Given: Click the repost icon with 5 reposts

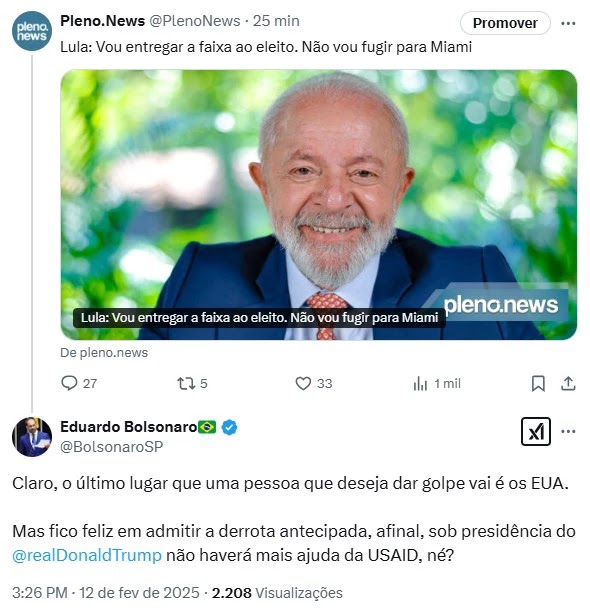Looking at the screenshot, I should coord(186,383).
